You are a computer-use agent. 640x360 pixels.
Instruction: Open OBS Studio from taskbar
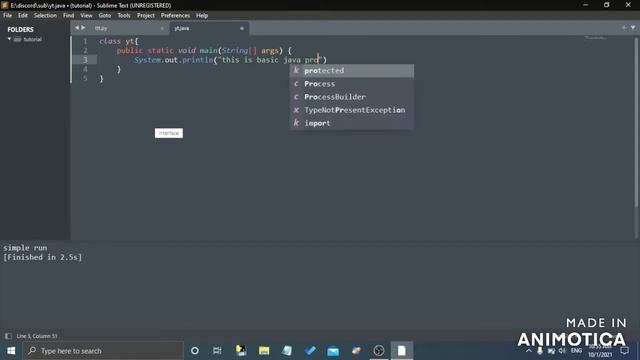click(x=379, y=351)
